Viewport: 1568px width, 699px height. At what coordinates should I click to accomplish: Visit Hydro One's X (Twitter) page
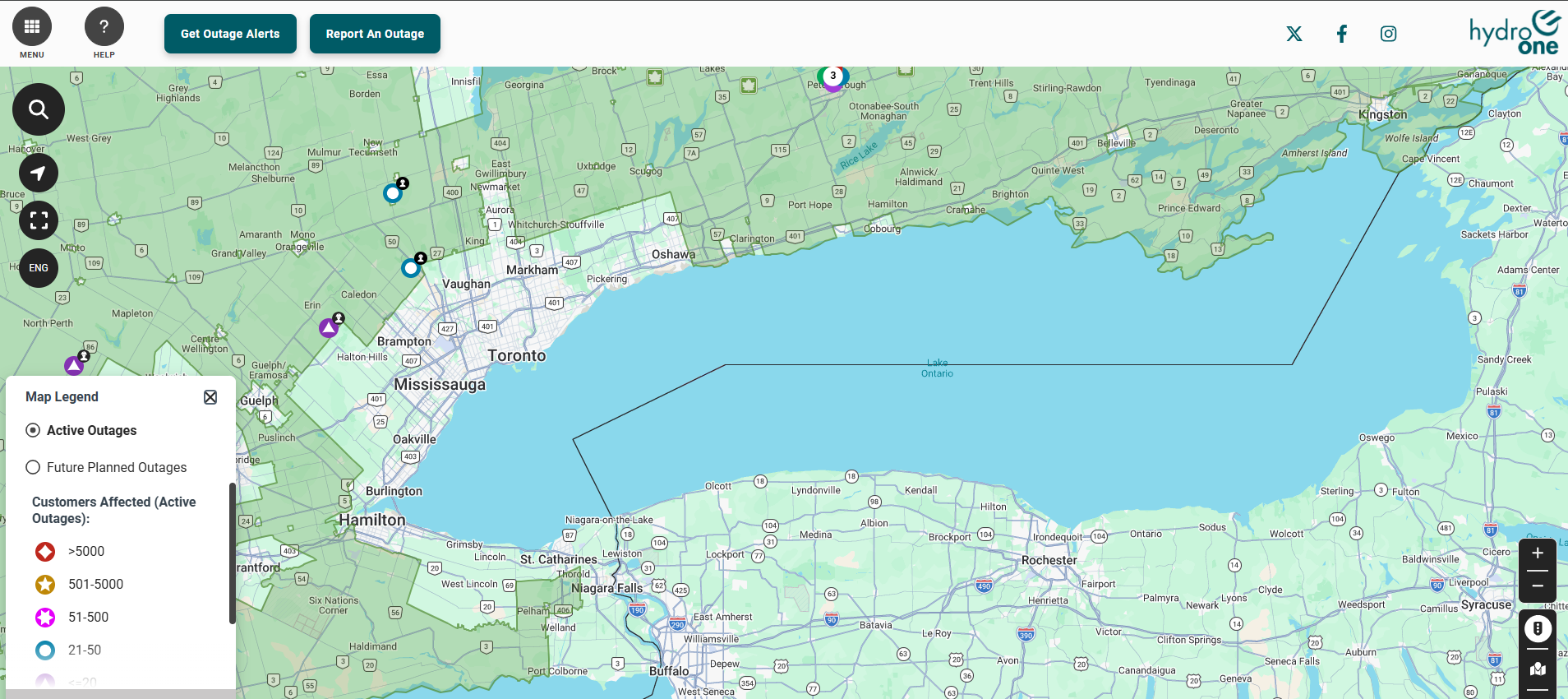pyautogui.click(x=1294, y=34)
